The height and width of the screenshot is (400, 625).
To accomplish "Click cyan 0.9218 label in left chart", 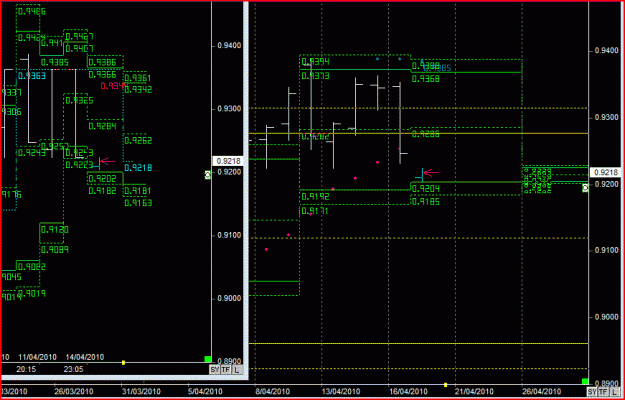I will (138, 168).
